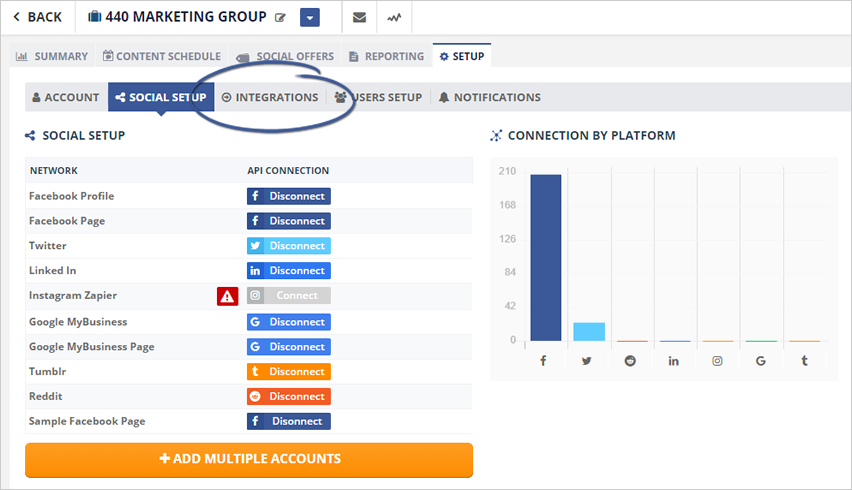Open the Users Setup tab

coord(378,97)
